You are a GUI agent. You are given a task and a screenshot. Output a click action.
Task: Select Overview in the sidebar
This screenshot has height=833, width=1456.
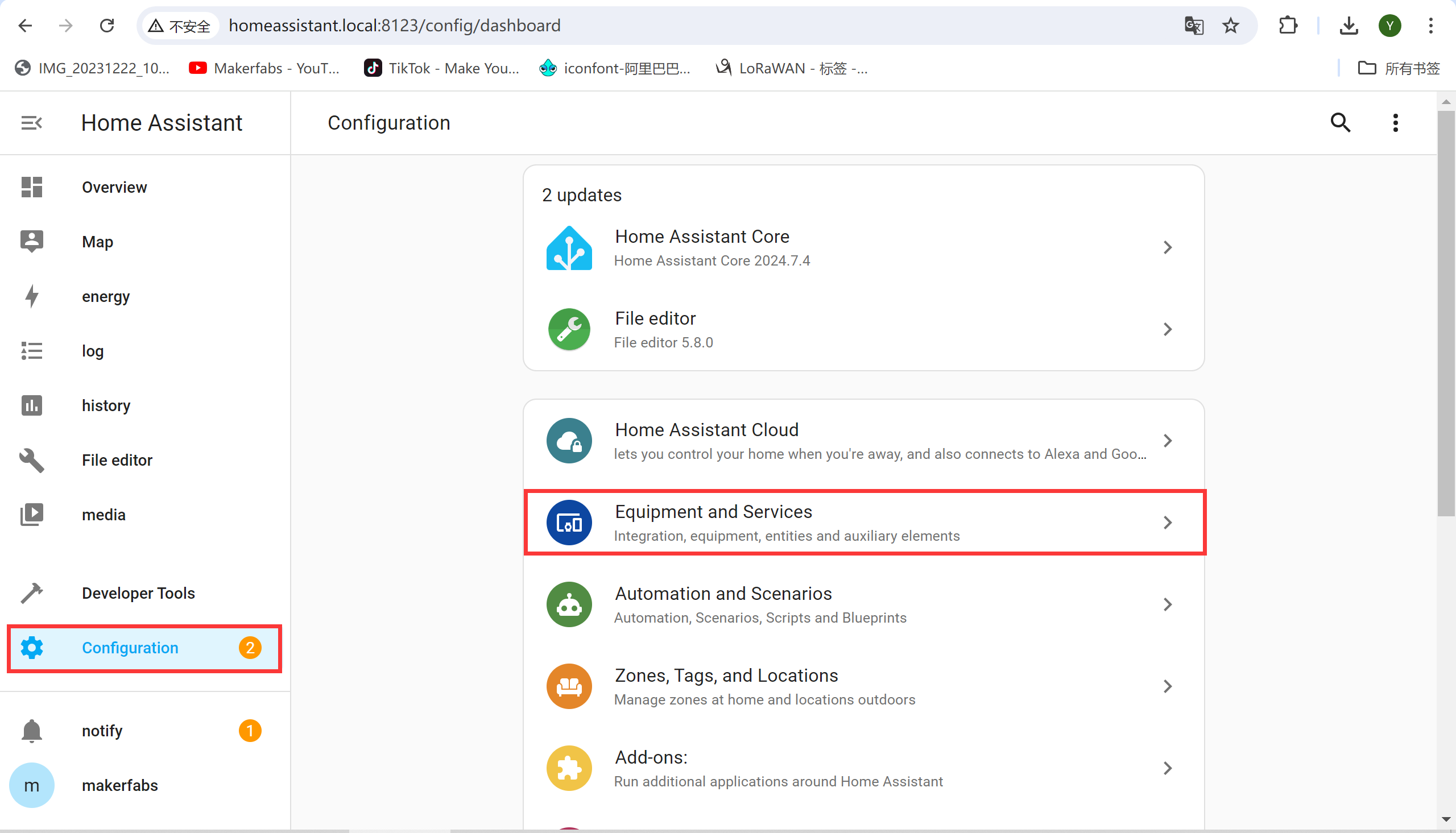click(x=144, y=187)
